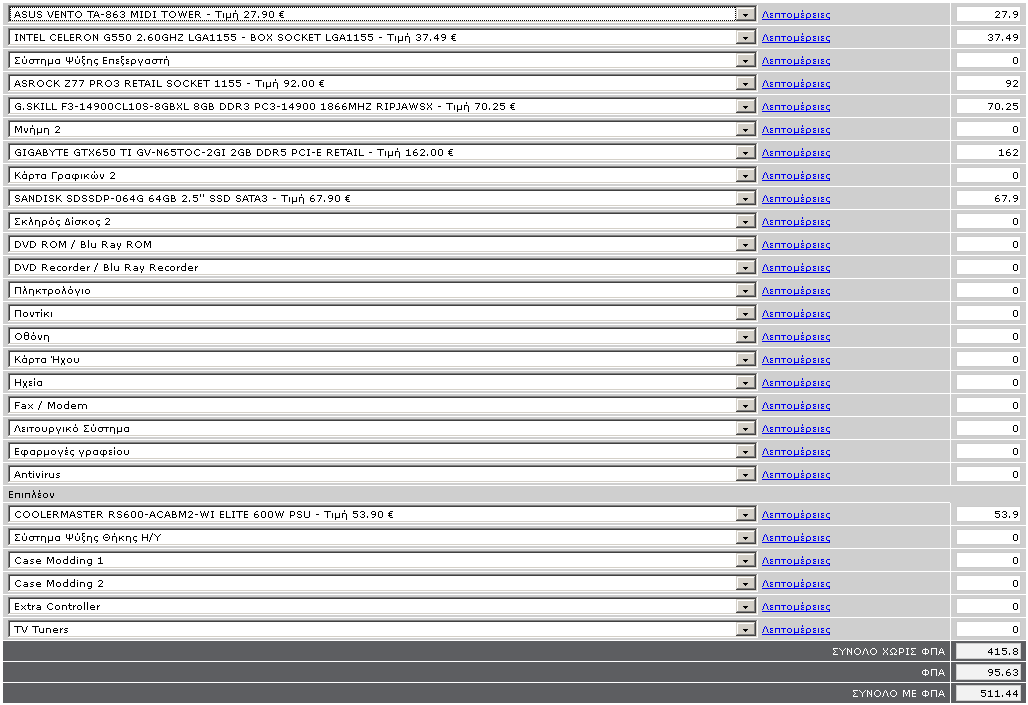The height and width of the screenshot is (705, 1028).
Task: Click the ΣΥΝΟΛΟ ΜΕ ΦΠΑ total field 511.44
Action: pos(988,693)
